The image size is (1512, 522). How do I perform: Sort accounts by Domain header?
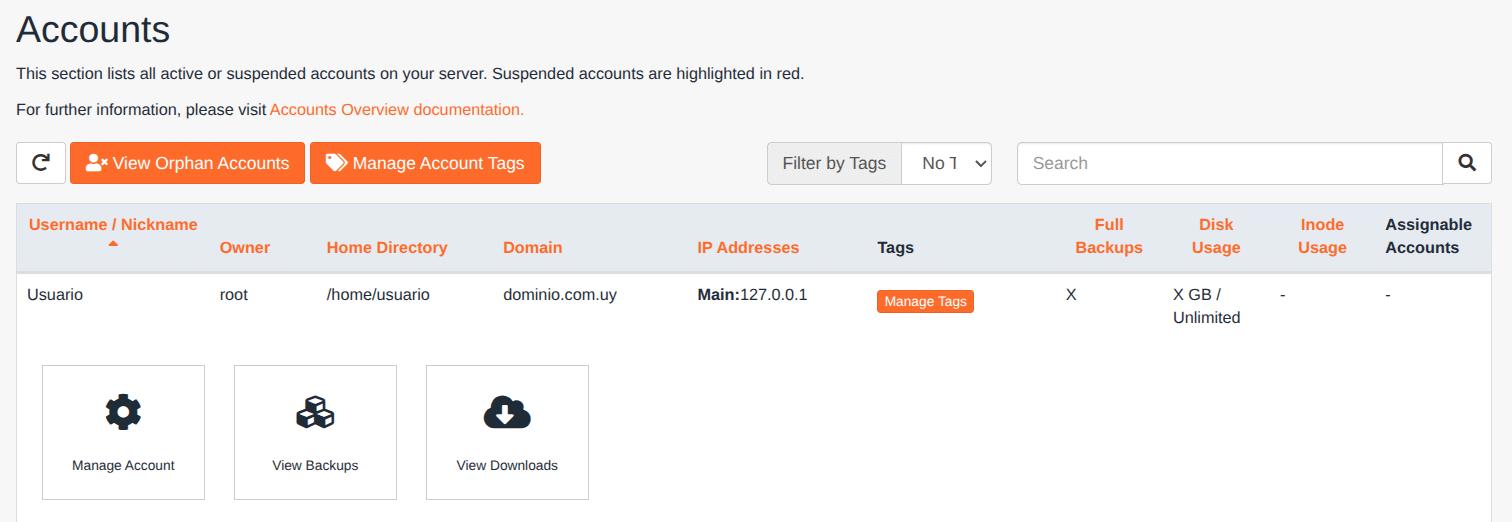pyautogui.click(x=532, y=248)
